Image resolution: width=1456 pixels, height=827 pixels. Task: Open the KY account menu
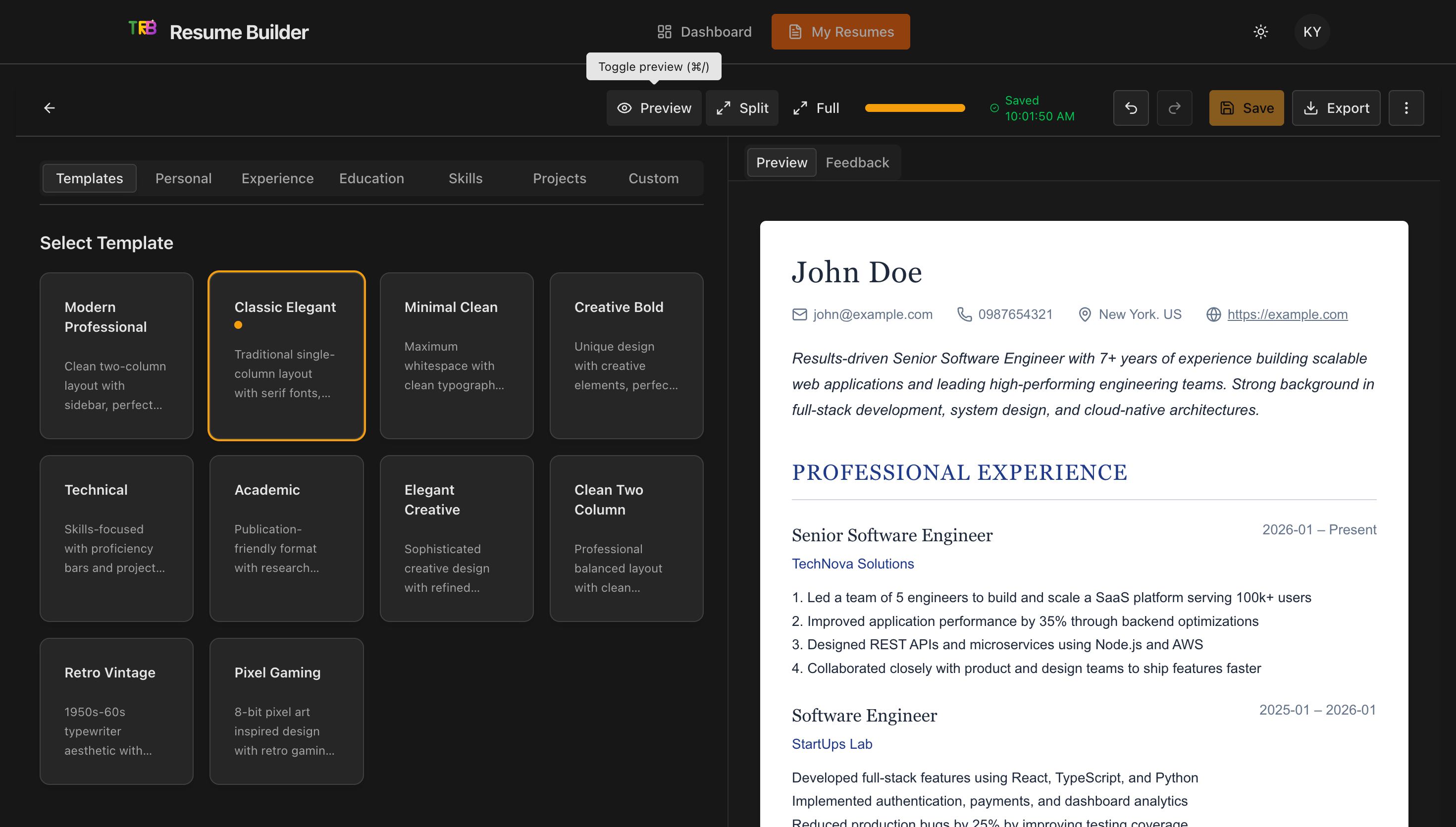click(x=1312, y=32)
